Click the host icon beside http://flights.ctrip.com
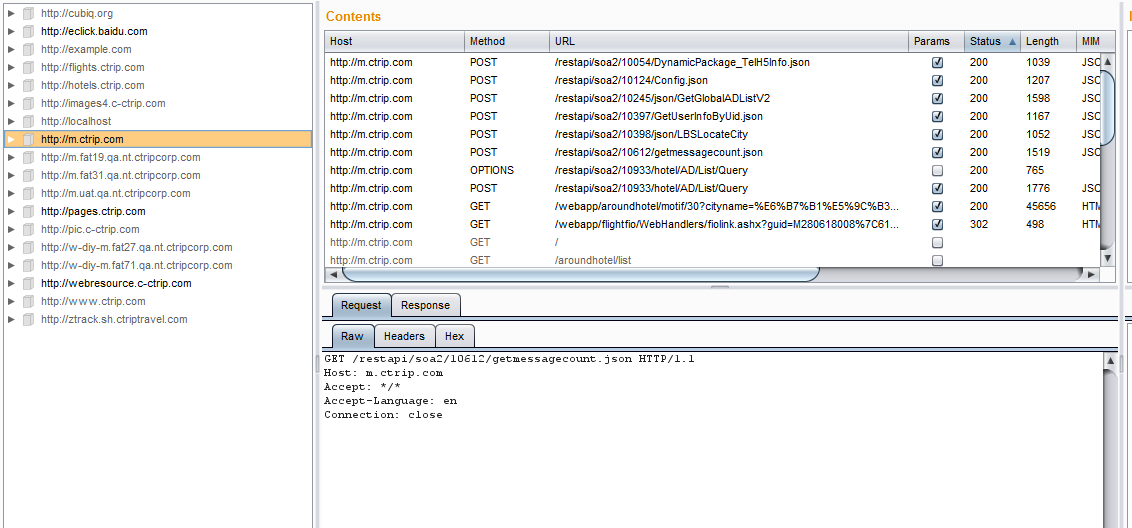Screen dimensions: 1132x528 coord(29,68)
